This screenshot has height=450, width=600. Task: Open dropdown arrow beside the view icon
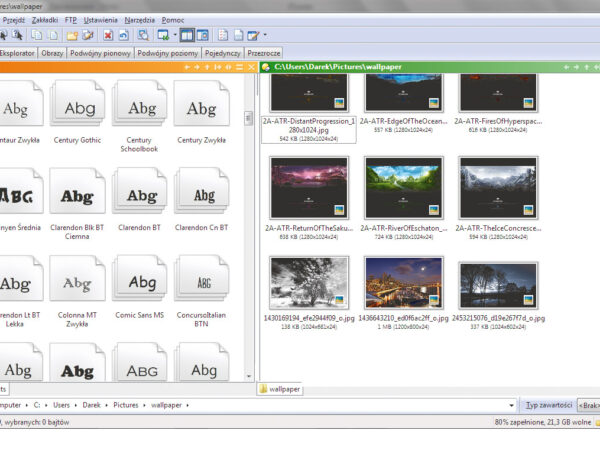point(174,35)
